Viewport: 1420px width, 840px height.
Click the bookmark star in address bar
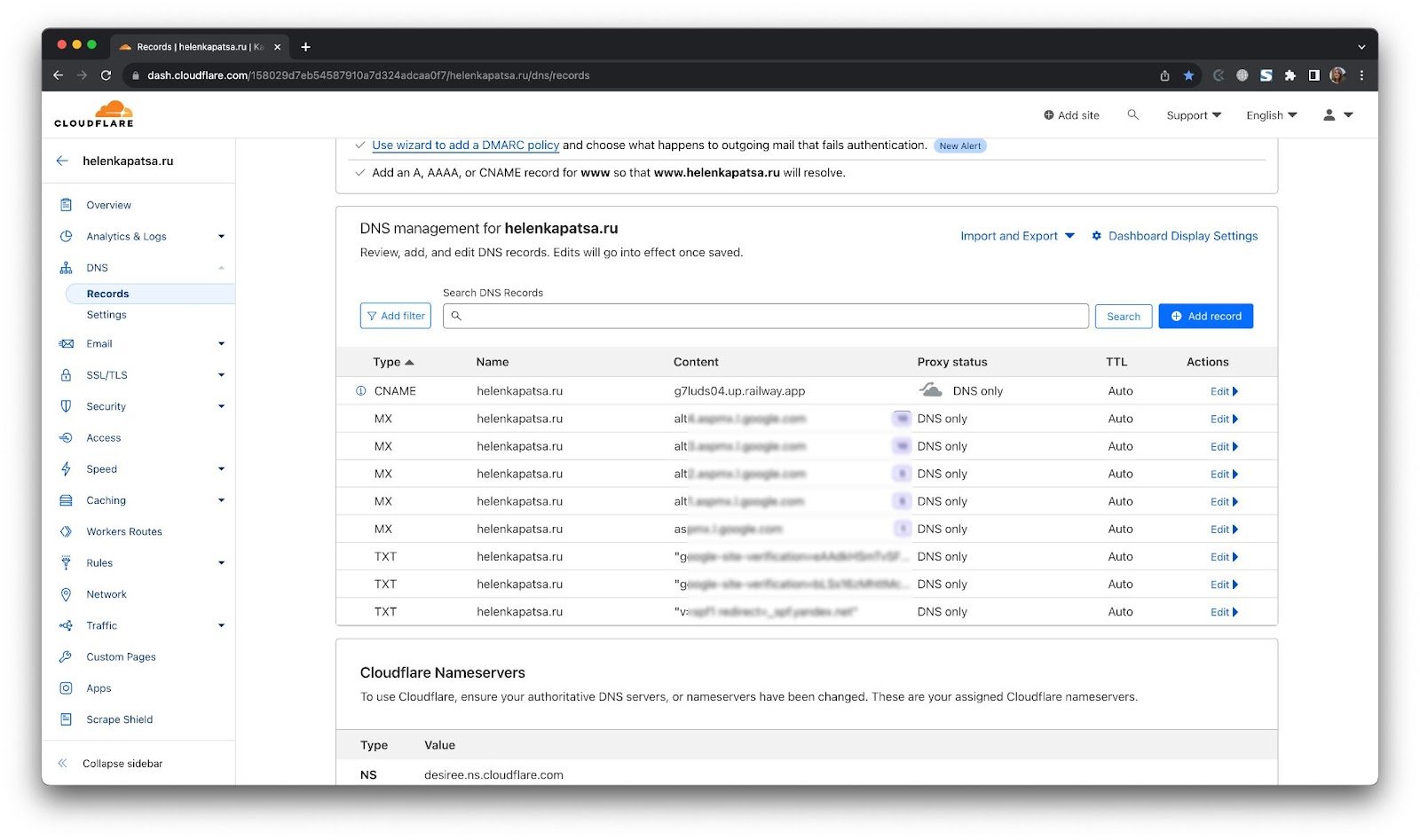coord(1188,75)
